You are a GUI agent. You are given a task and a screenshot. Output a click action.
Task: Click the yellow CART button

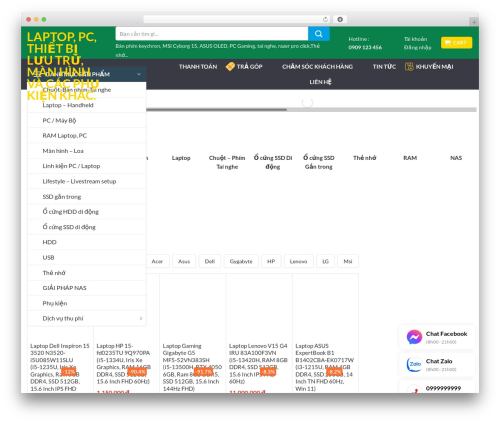click(x=456, y=43)
